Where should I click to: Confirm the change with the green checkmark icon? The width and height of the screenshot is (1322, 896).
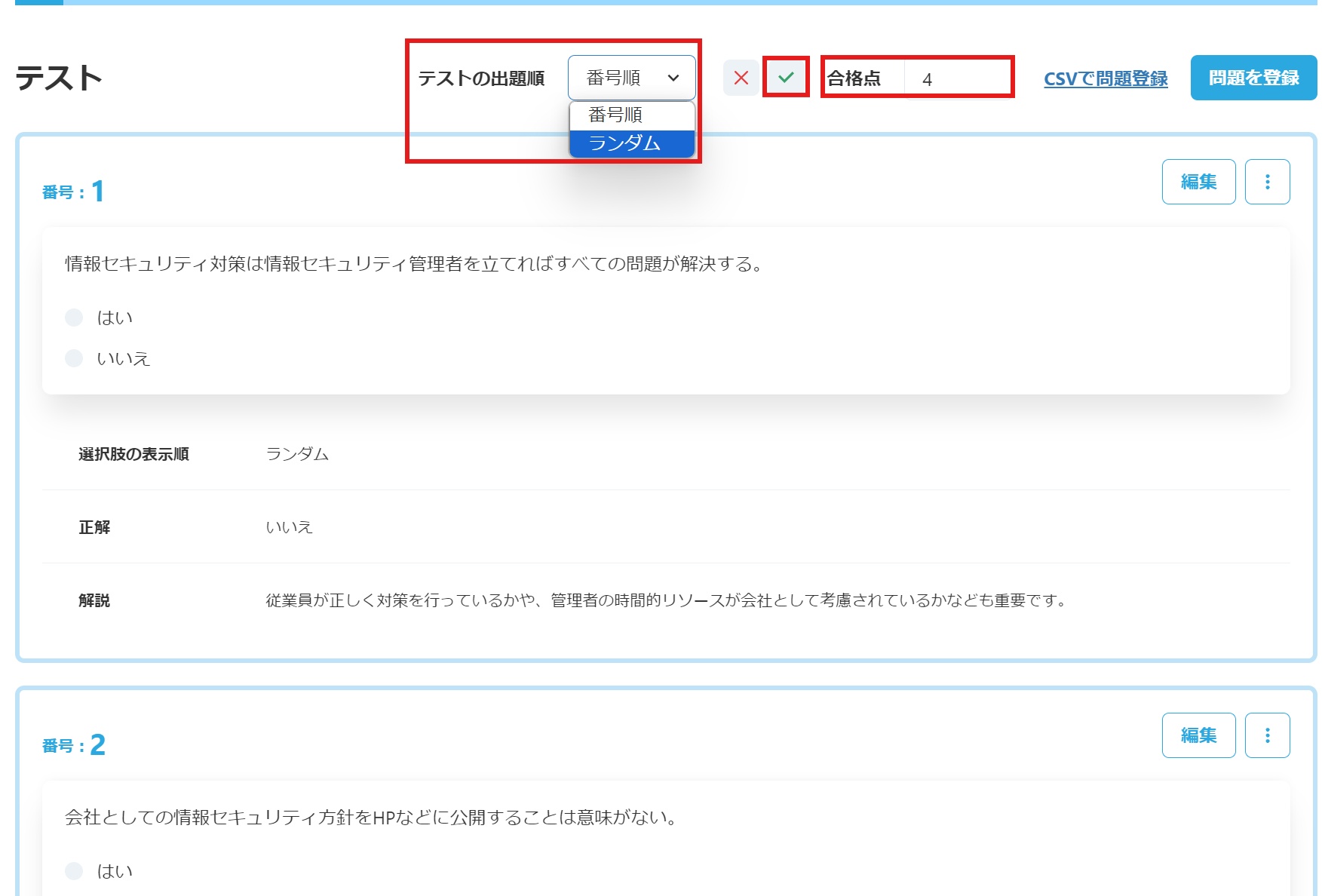point(786,78)
